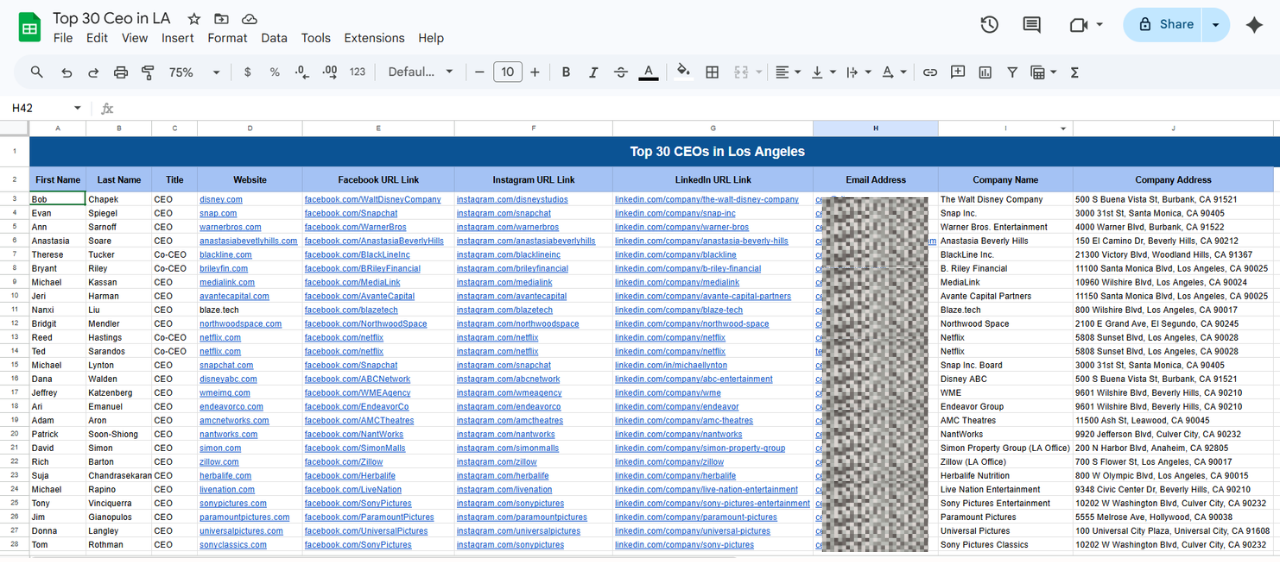
Task: Open the disney.com website link
Action: [221, 200]
